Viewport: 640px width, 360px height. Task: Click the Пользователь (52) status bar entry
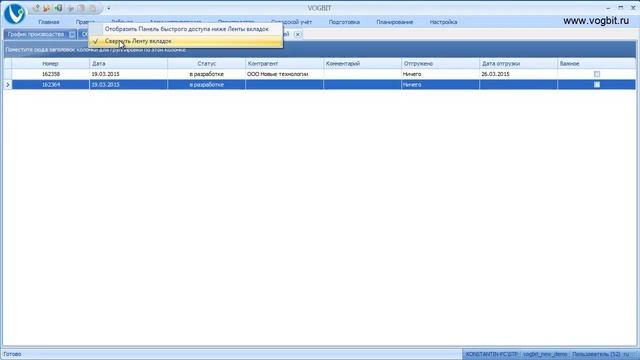click(x=596, y=354)
